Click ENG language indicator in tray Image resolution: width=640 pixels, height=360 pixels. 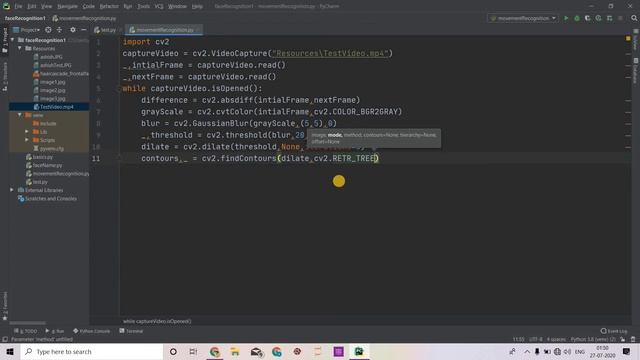click(580, 351)
